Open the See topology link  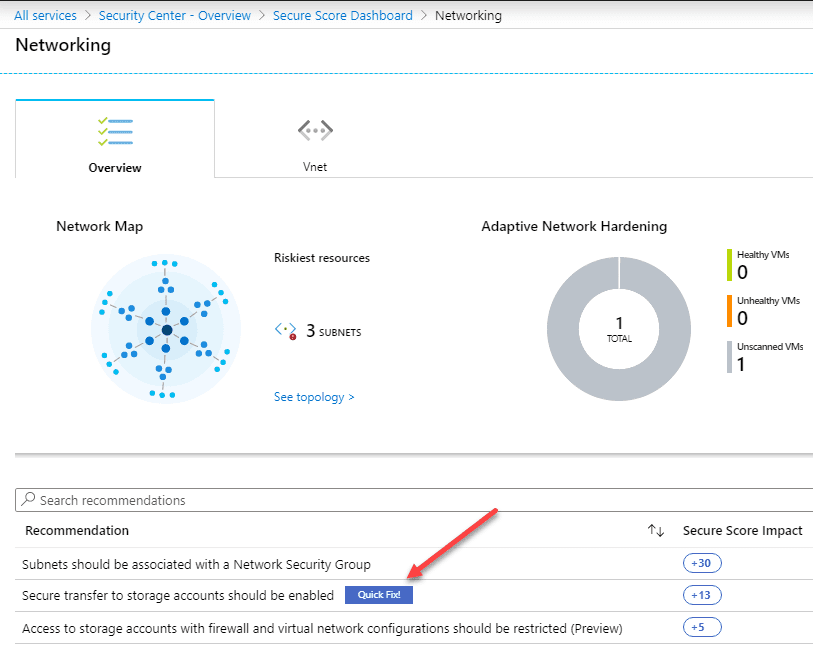(313, 396)
